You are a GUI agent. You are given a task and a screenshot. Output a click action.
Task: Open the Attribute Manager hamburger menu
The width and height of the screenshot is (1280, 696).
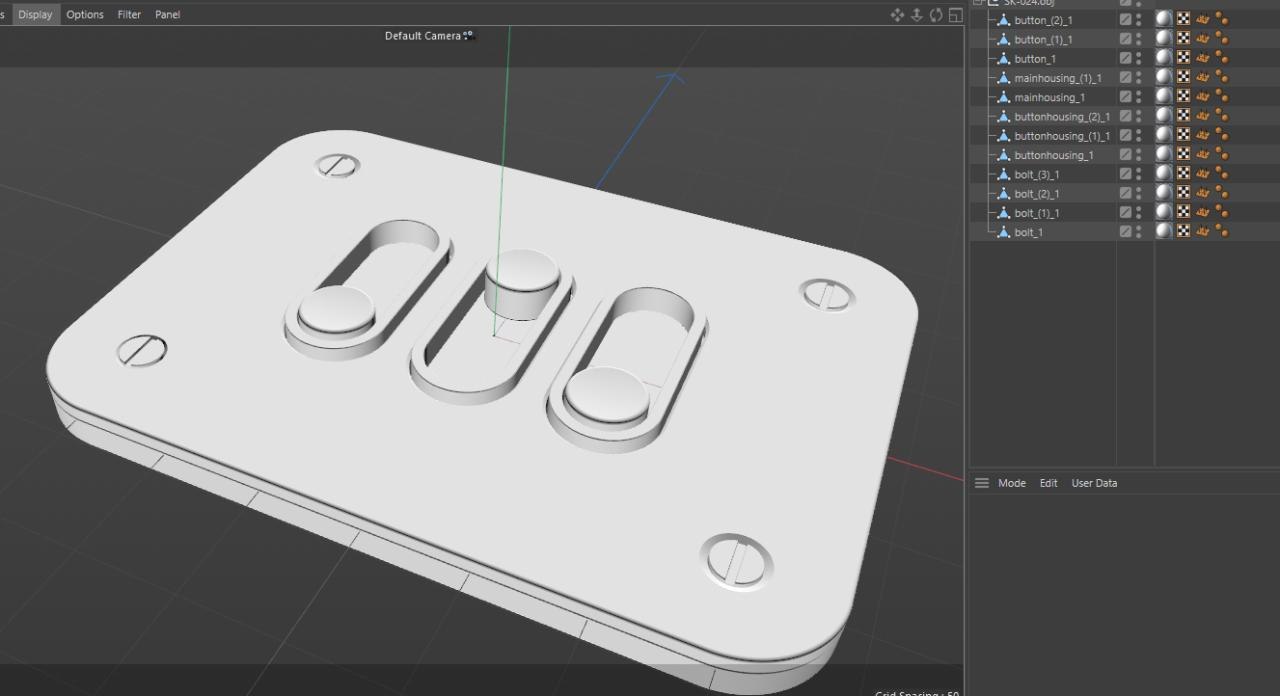pos(982,483)
